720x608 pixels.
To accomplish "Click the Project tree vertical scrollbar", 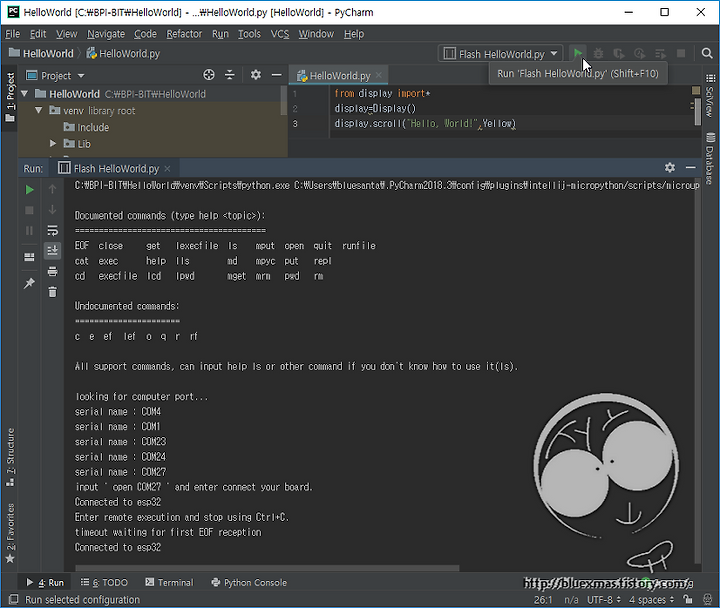I will (x=284, y=101).
